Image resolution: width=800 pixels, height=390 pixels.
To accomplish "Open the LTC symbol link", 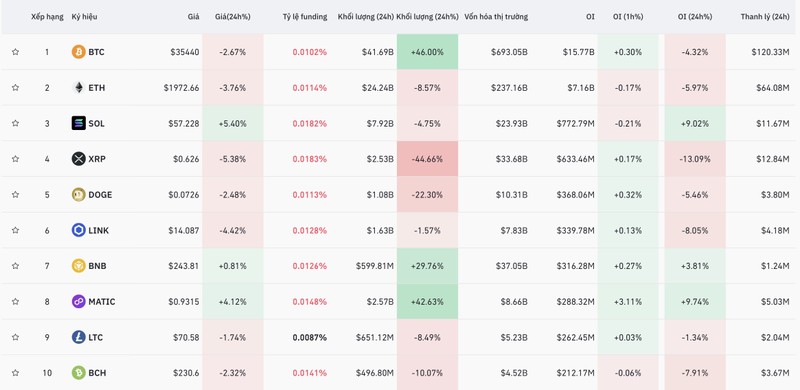I will (x=95, y=337).
